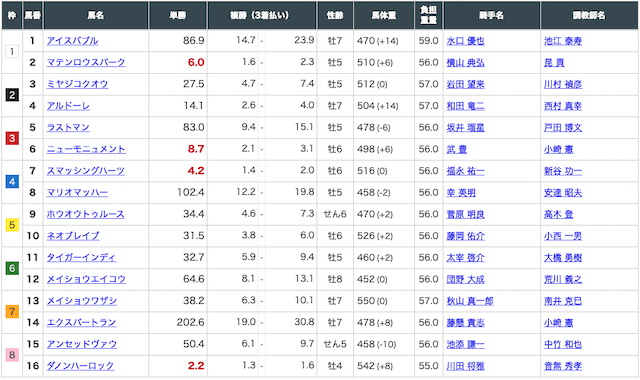Open trainer 小崎 憲 in エクスパートラン row
640x380 pixels.
click(558, 322)
